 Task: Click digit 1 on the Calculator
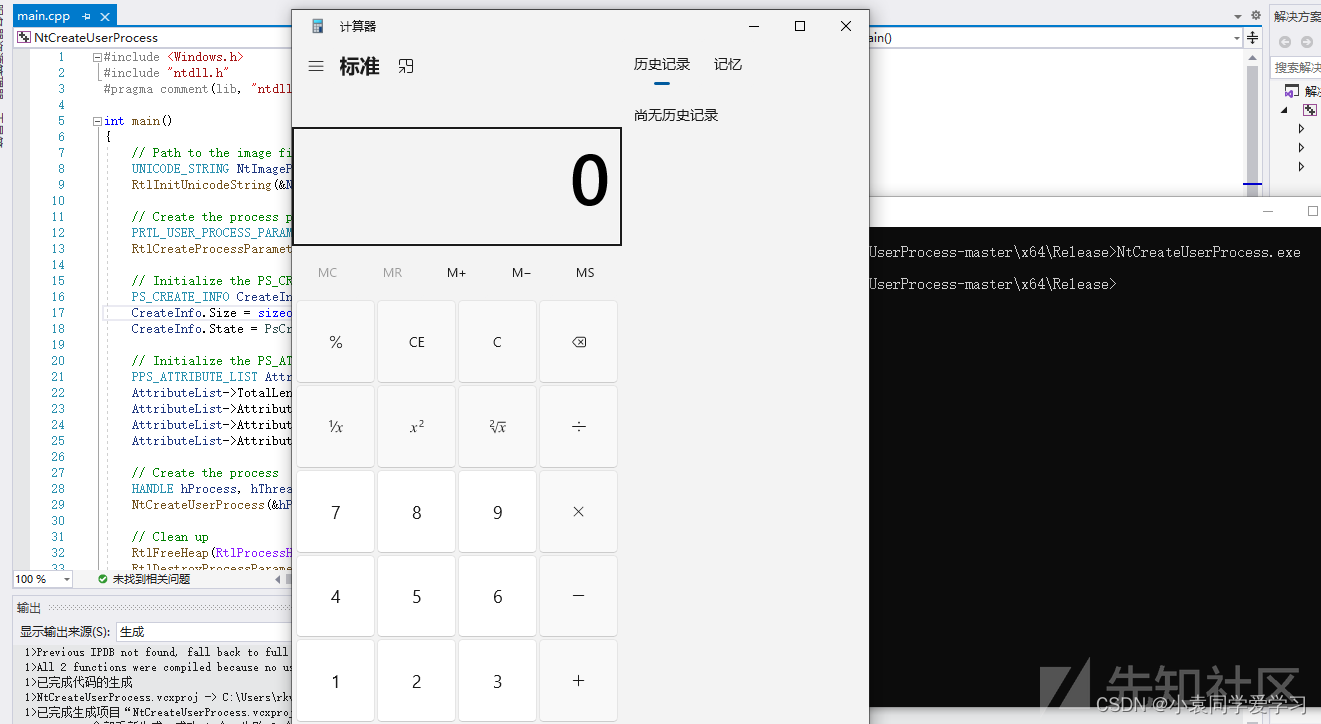tap(336, 681)
